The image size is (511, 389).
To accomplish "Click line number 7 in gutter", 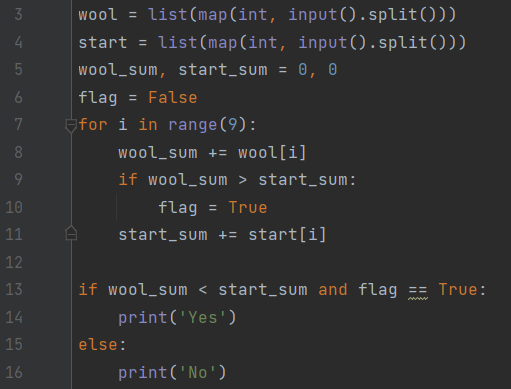I will (x=18, y=125).
